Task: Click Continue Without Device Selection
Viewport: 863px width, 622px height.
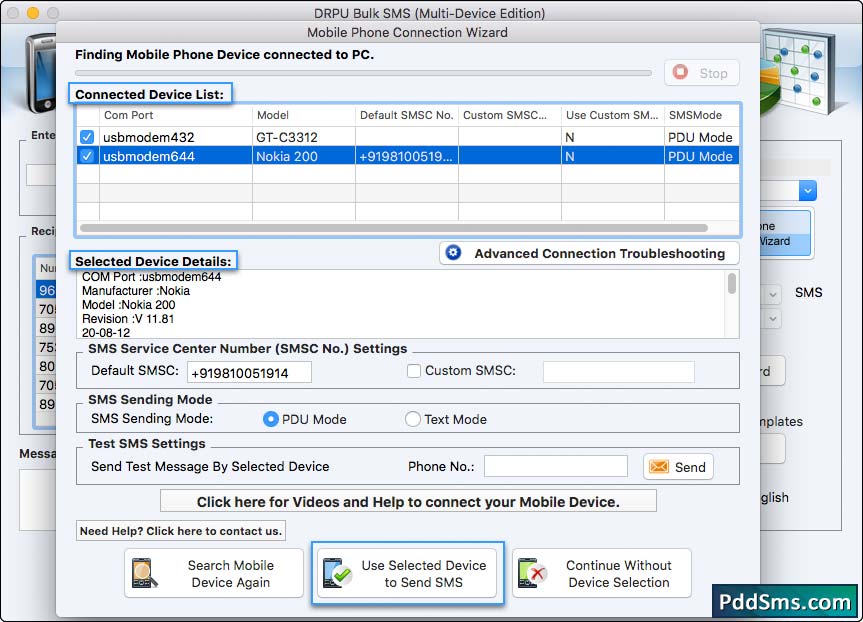Action: 602,574
